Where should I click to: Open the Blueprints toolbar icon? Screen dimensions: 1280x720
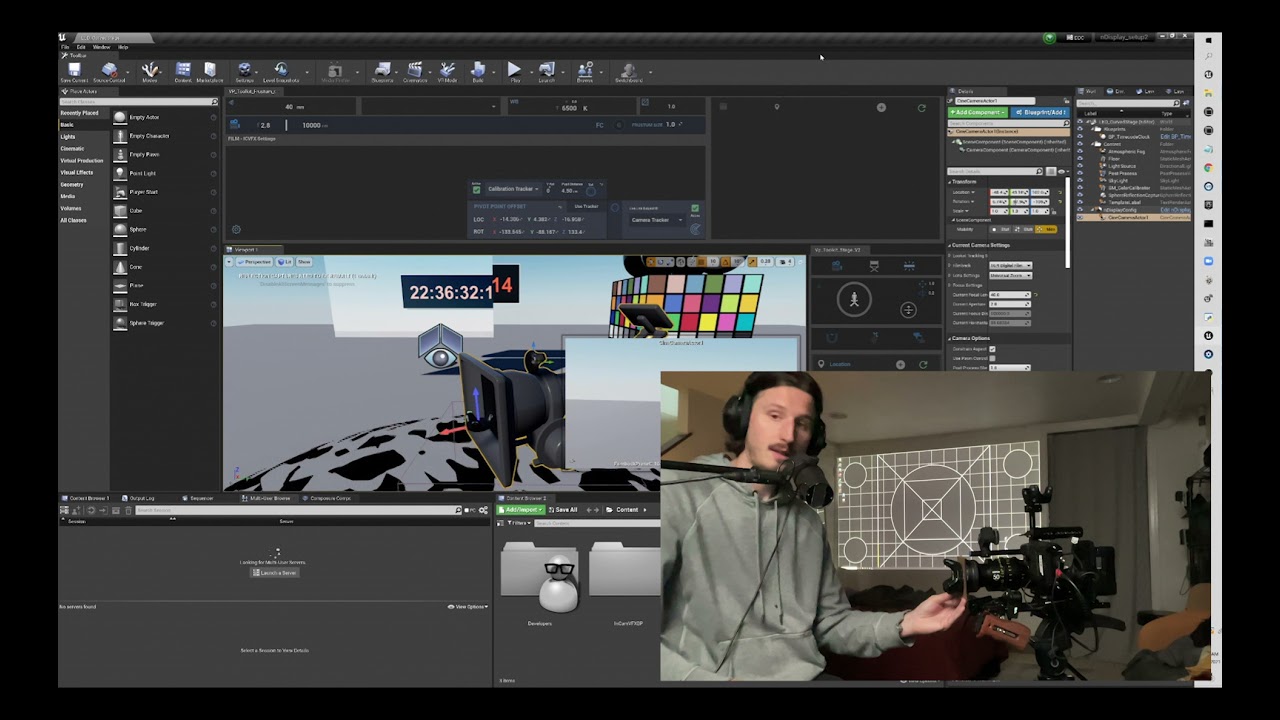[382, 71]
